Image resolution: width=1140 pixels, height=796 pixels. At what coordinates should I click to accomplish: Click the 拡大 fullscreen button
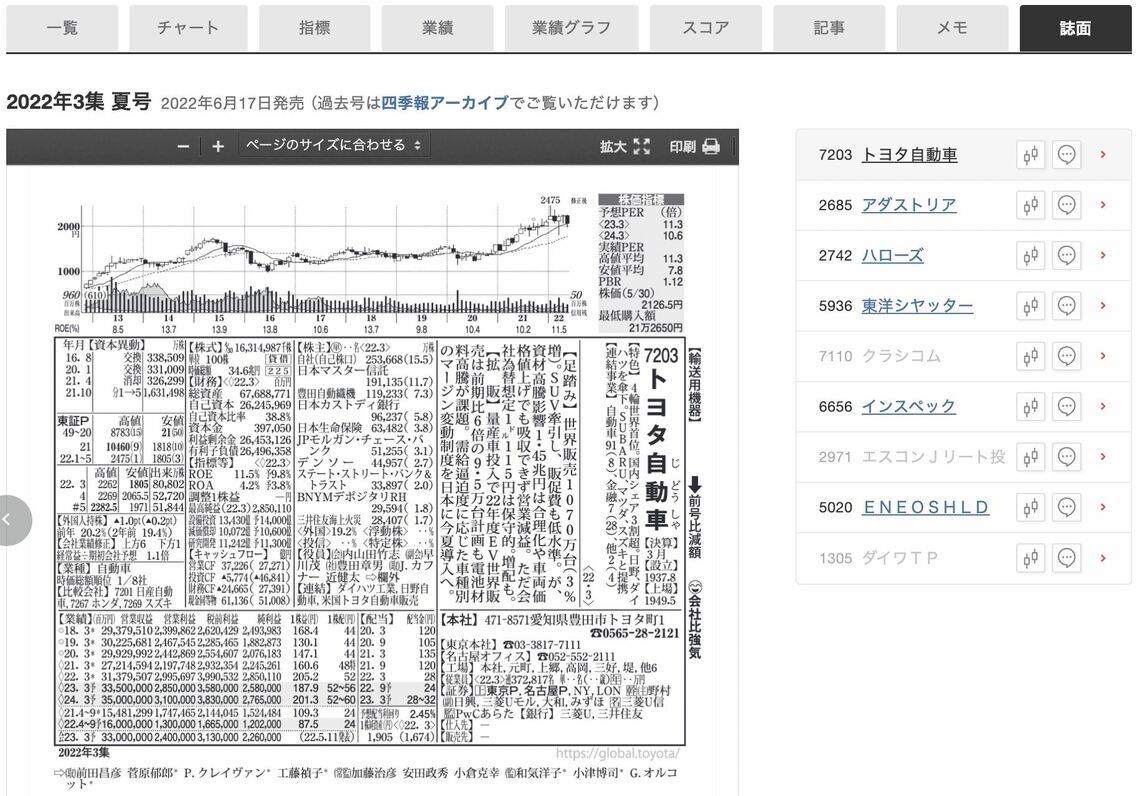click(625, 146)
